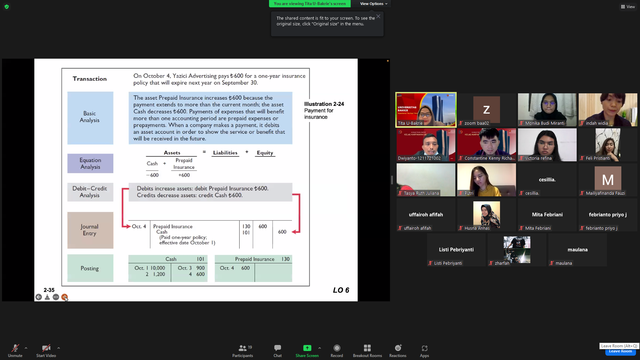Select Victoria refina's video tile

pos(547,145)
